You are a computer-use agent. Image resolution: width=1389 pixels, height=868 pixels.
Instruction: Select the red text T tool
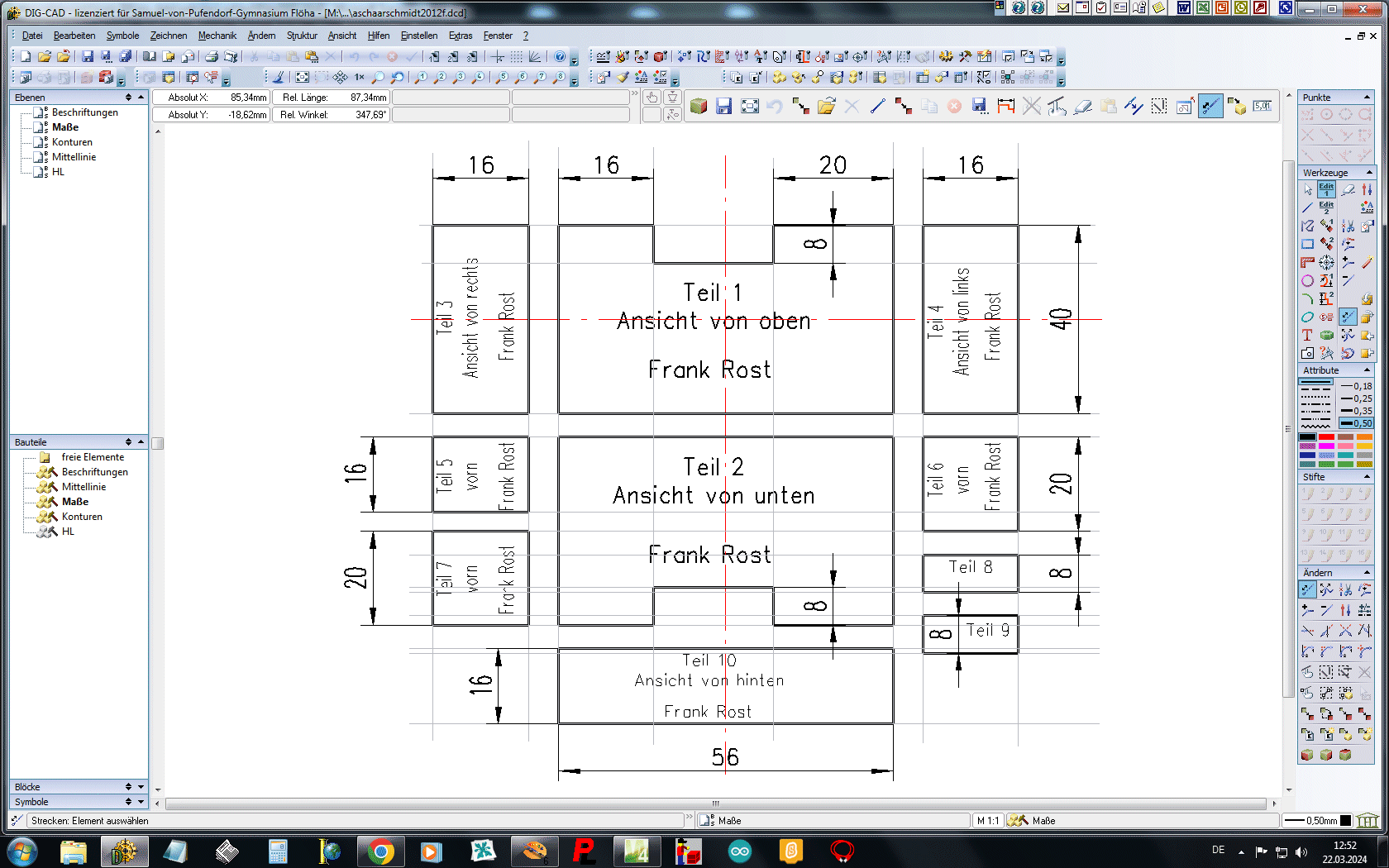1308,335
